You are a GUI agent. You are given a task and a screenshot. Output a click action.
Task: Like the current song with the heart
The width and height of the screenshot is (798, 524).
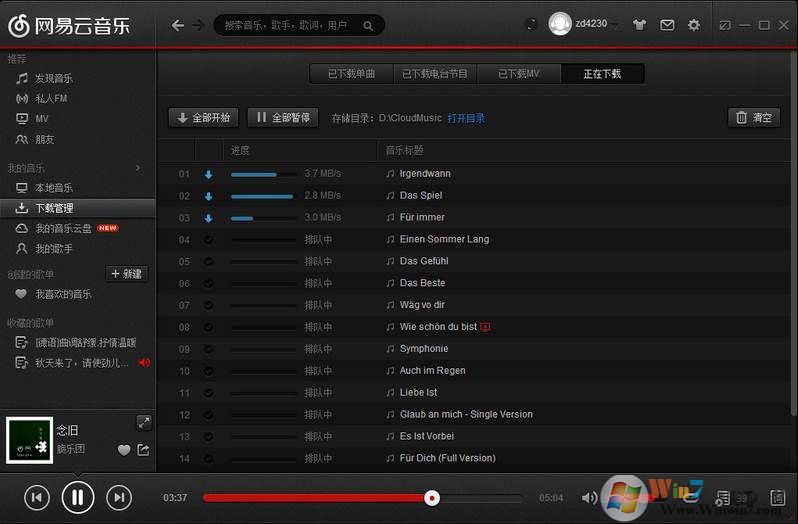point(124,450)
